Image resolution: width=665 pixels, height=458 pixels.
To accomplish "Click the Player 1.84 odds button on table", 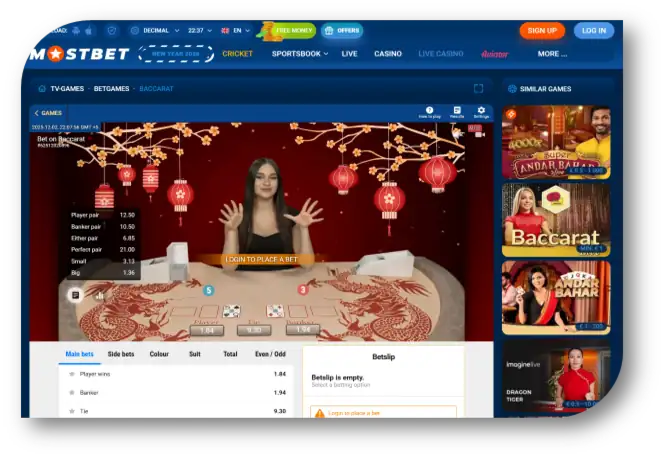I will click(x=207, y=330).
